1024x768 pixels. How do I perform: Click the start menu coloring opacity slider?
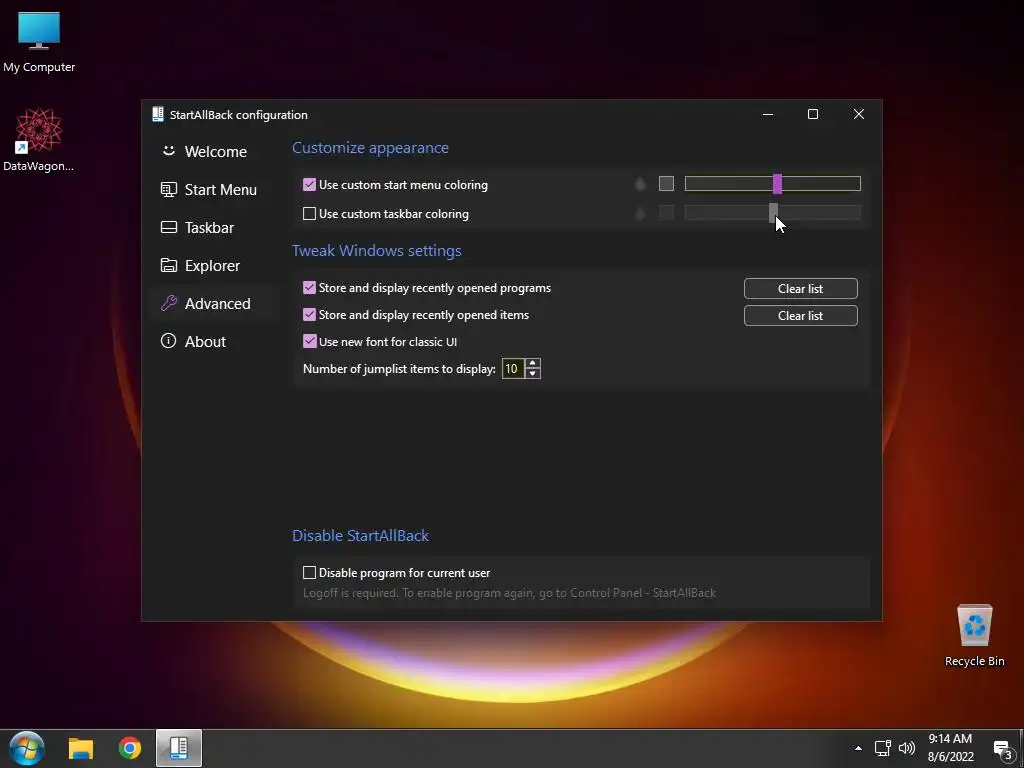pos(773,184)
